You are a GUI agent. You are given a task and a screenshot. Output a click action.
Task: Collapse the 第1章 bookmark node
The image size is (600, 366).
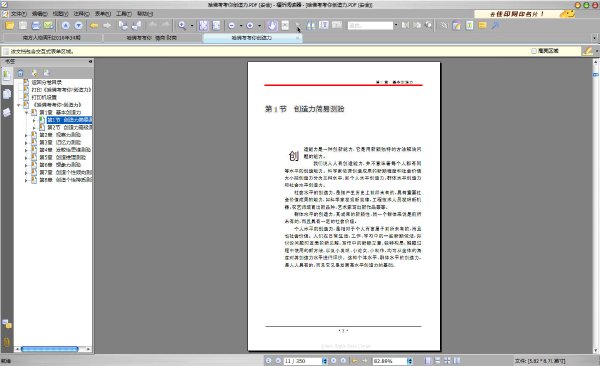[x=26, y=113]
